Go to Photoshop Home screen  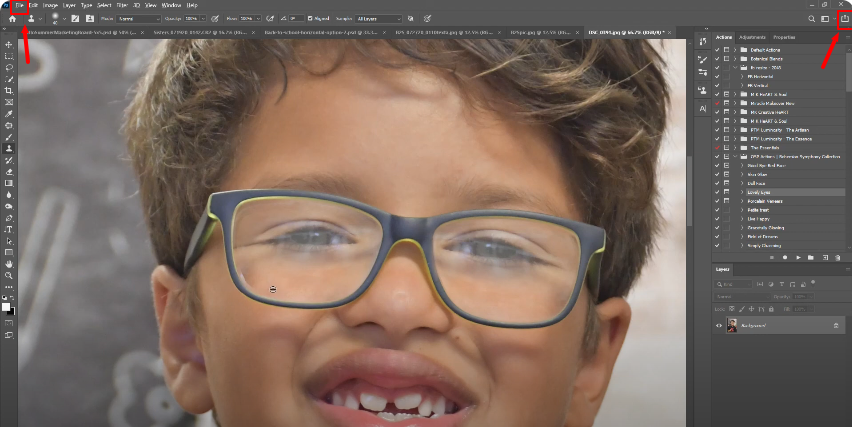click(x=12, y=18)
